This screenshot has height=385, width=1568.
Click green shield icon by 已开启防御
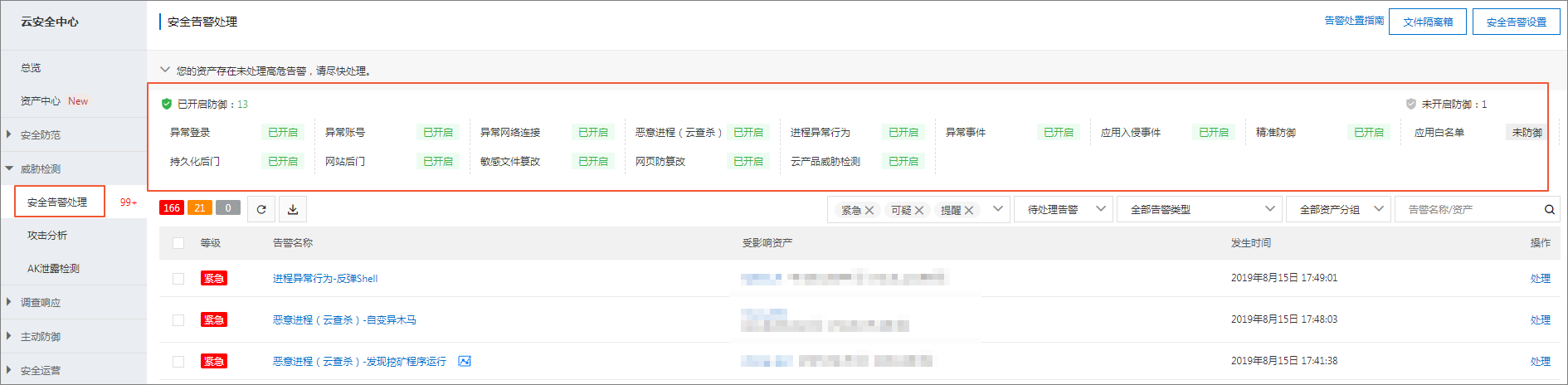(x=167, y=104)
